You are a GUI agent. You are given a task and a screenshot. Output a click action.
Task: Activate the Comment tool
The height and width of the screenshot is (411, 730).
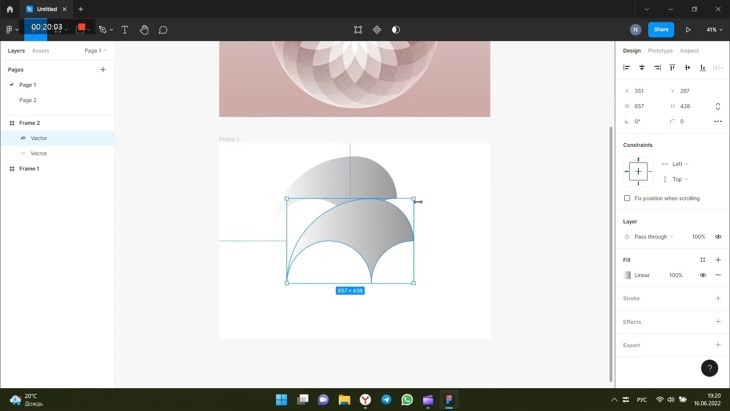pos(163,30)
